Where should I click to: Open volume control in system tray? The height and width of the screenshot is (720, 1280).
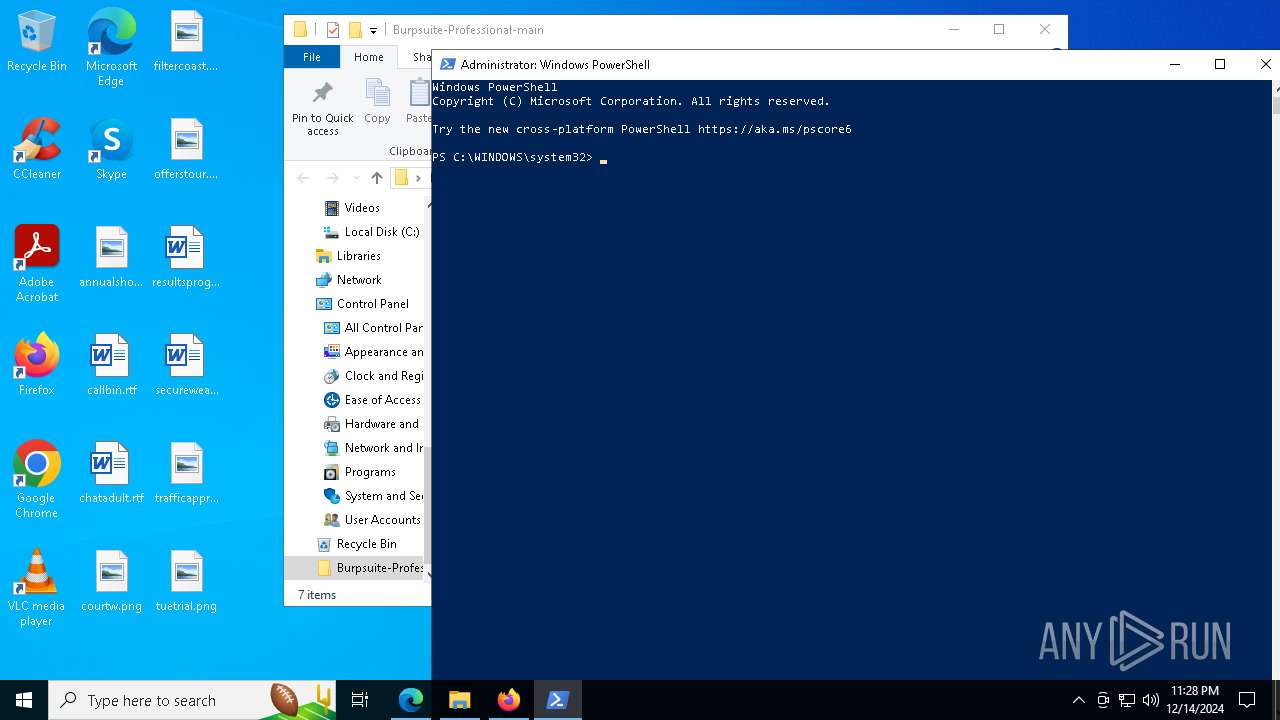(x=1151, y=700)
